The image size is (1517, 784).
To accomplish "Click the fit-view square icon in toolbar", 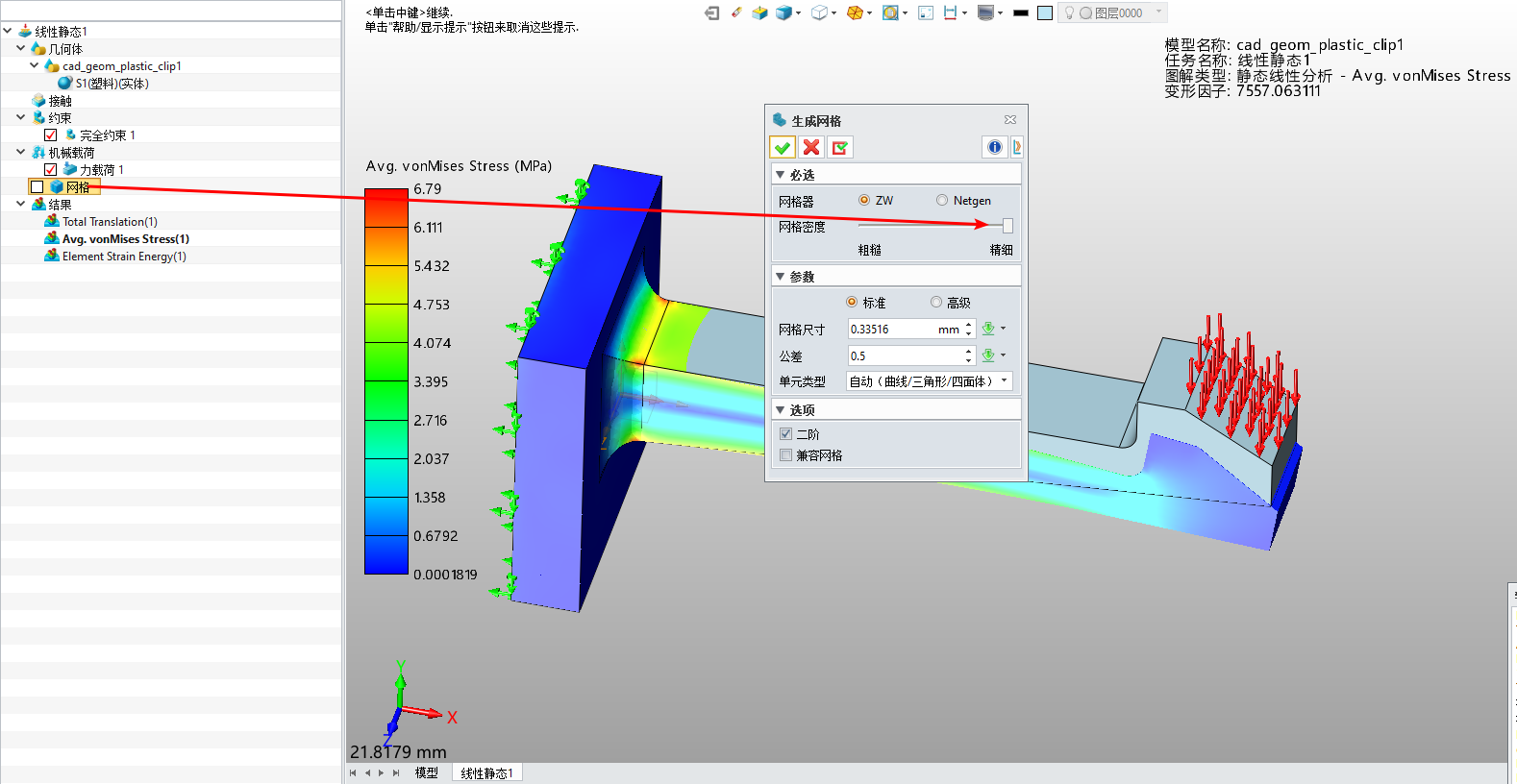I will pos(926,12).
